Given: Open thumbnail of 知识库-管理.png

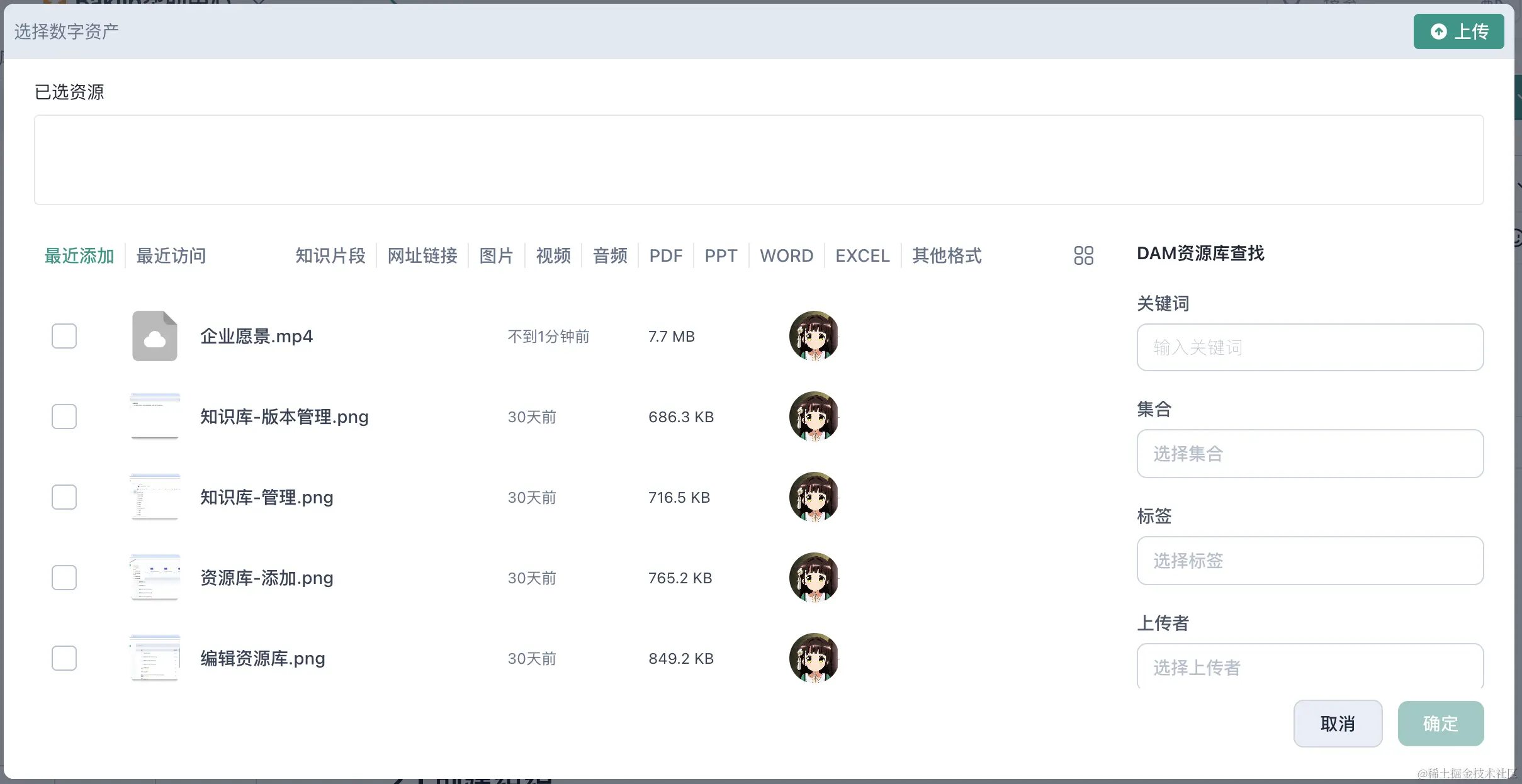Looking at the screenshot, I should point(155,496).
